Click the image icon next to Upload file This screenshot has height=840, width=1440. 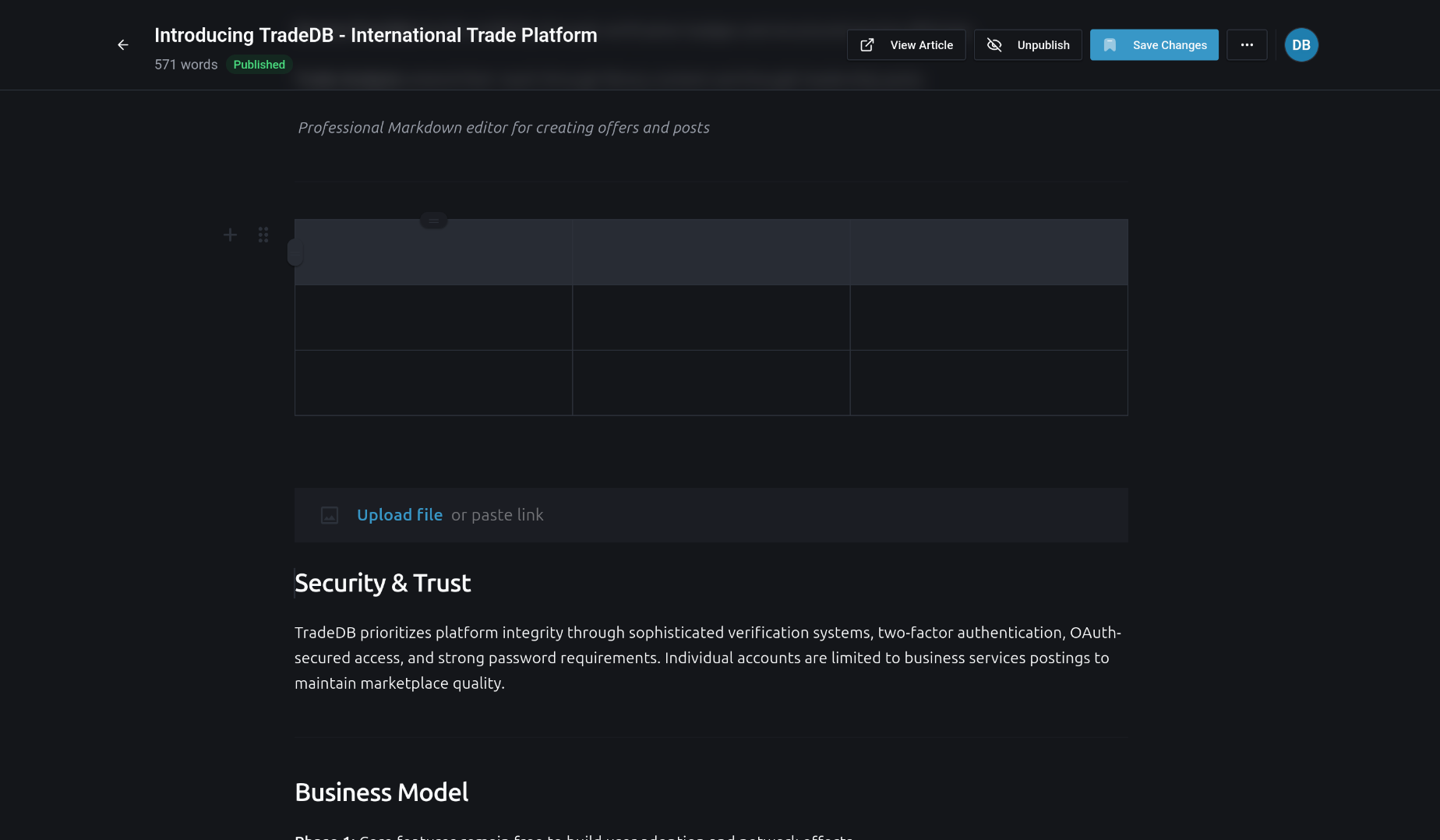pyautogui.click(x=330, y=515)
